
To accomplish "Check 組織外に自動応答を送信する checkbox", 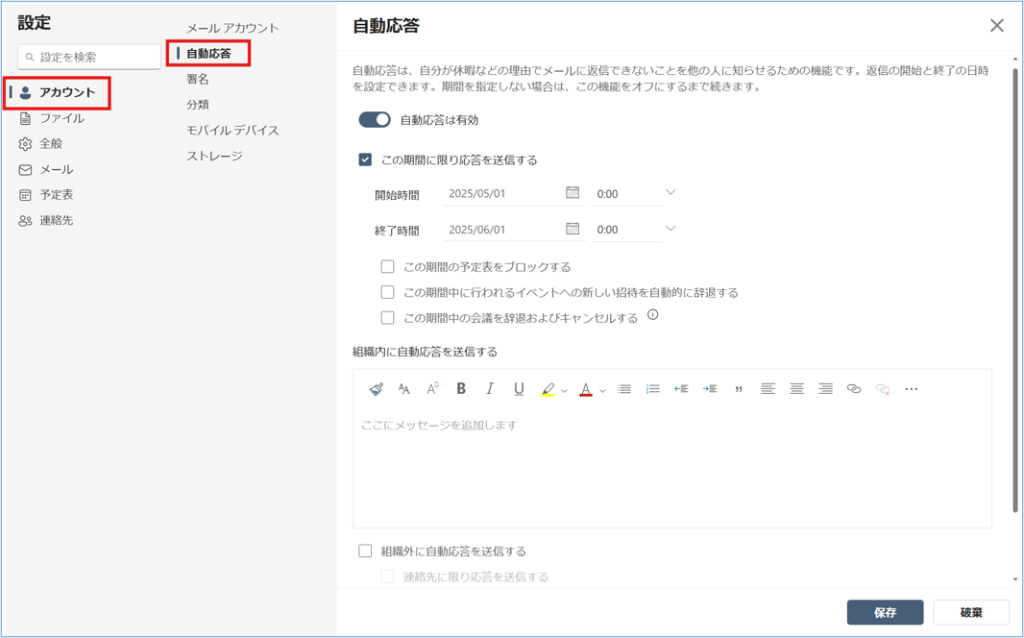I will [x=365, y=551].
